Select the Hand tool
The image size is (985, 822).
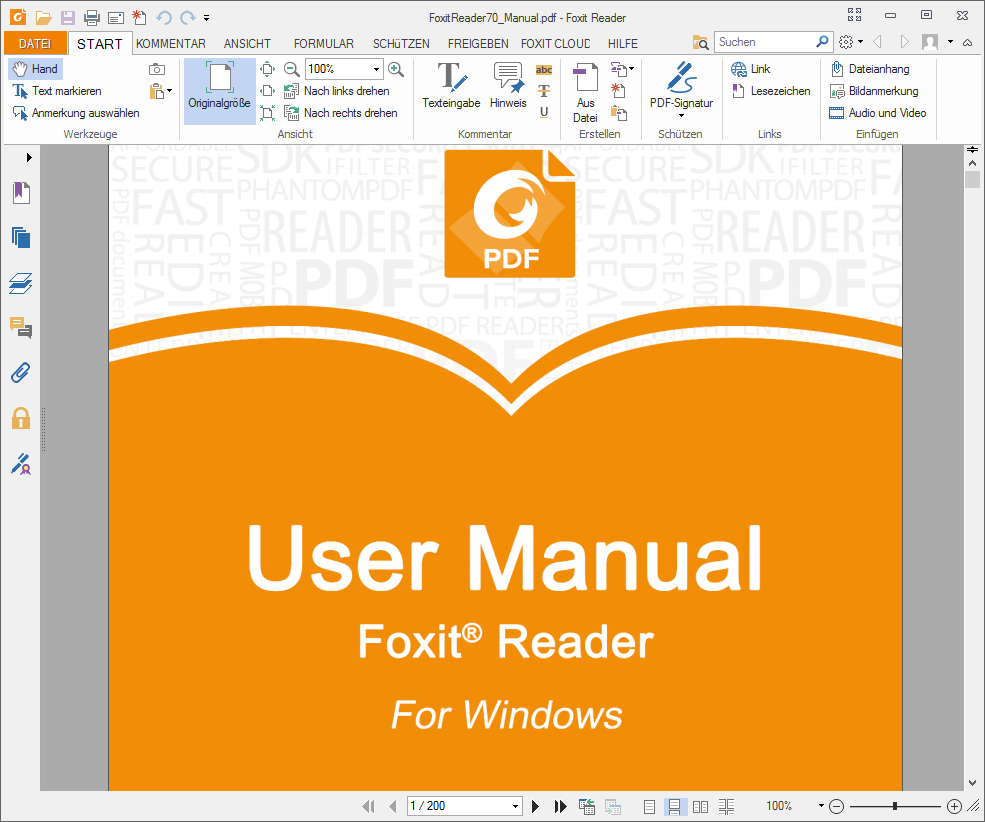point(35,69)
